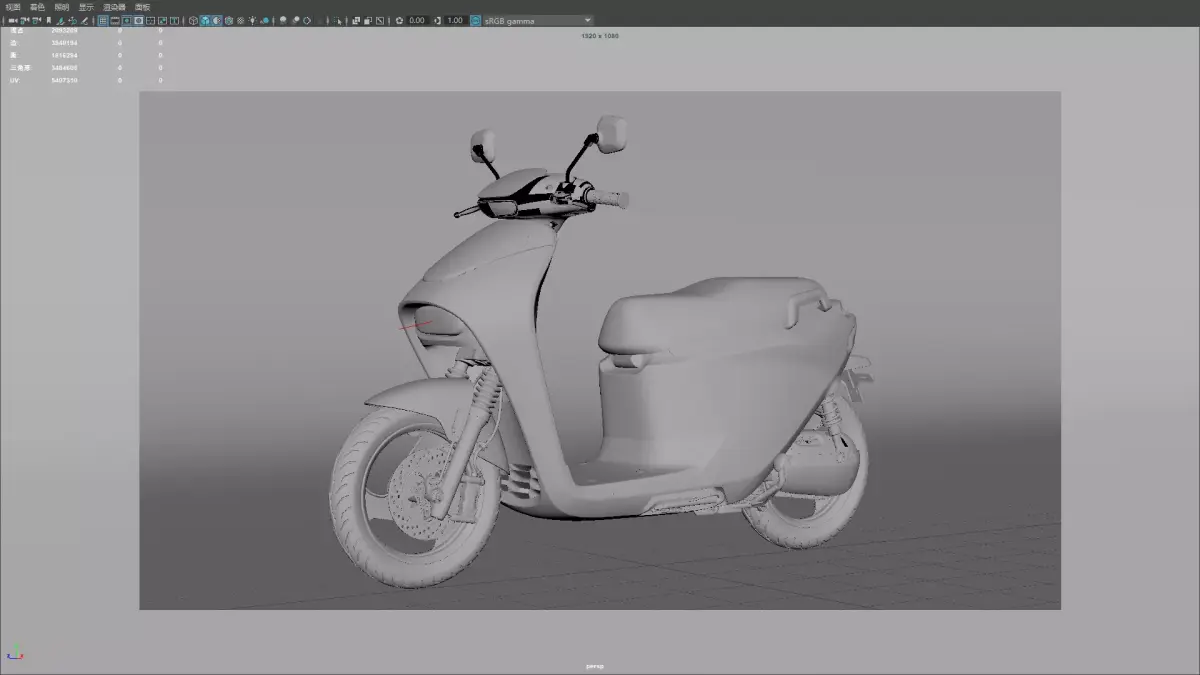The height and width of the screenshot is (675, 1200).
Task: Enable wireframe shading cube icon
Action: click(x=193, y=20)
